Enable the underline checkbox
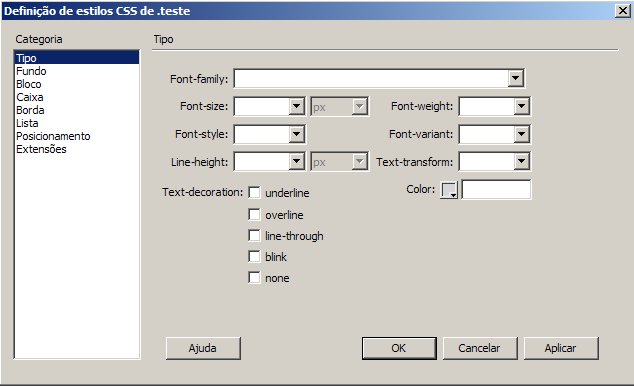 pos(254,192)
